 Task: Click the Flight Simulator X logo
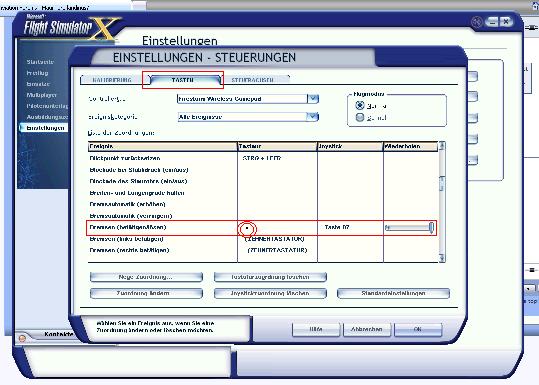click(x=70, y=28)
